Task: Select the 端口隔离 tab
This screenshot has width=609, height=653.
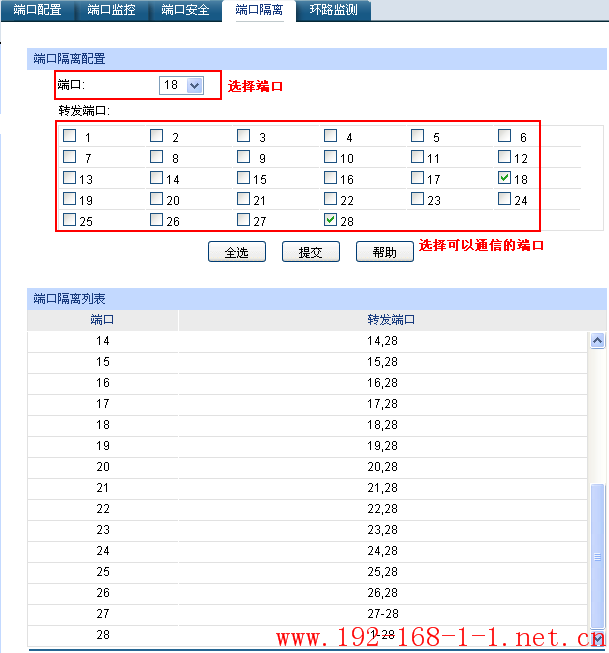Action: pyautogui.click(x=259, y=10)
